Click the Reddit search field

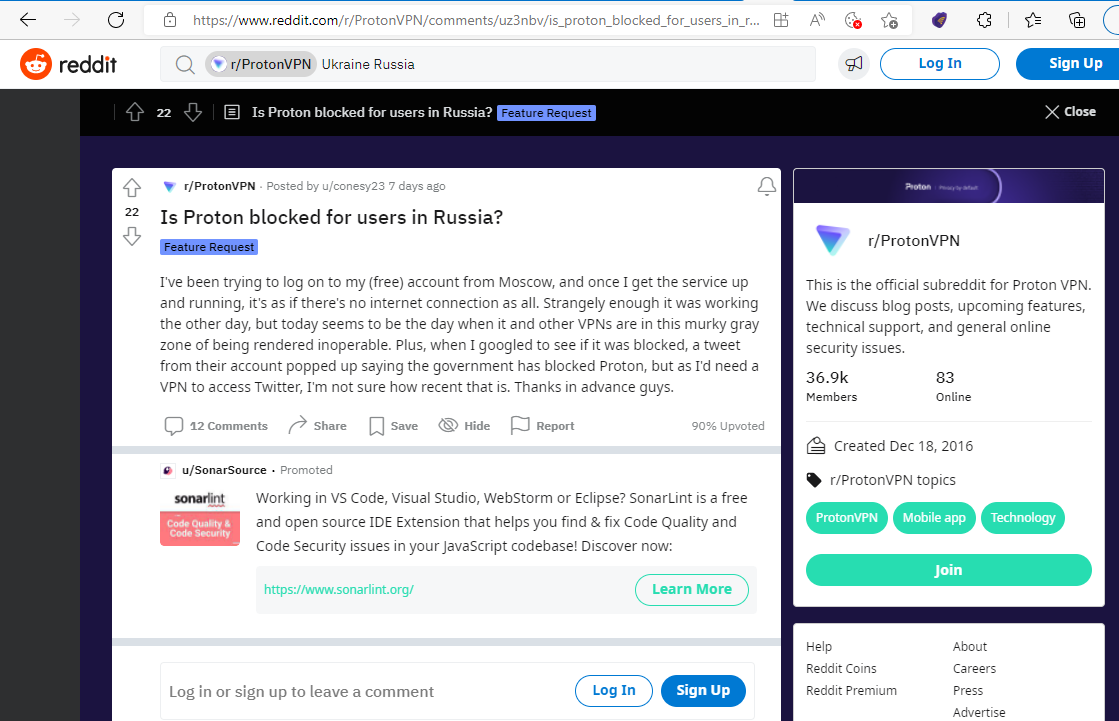pos(560,64)
